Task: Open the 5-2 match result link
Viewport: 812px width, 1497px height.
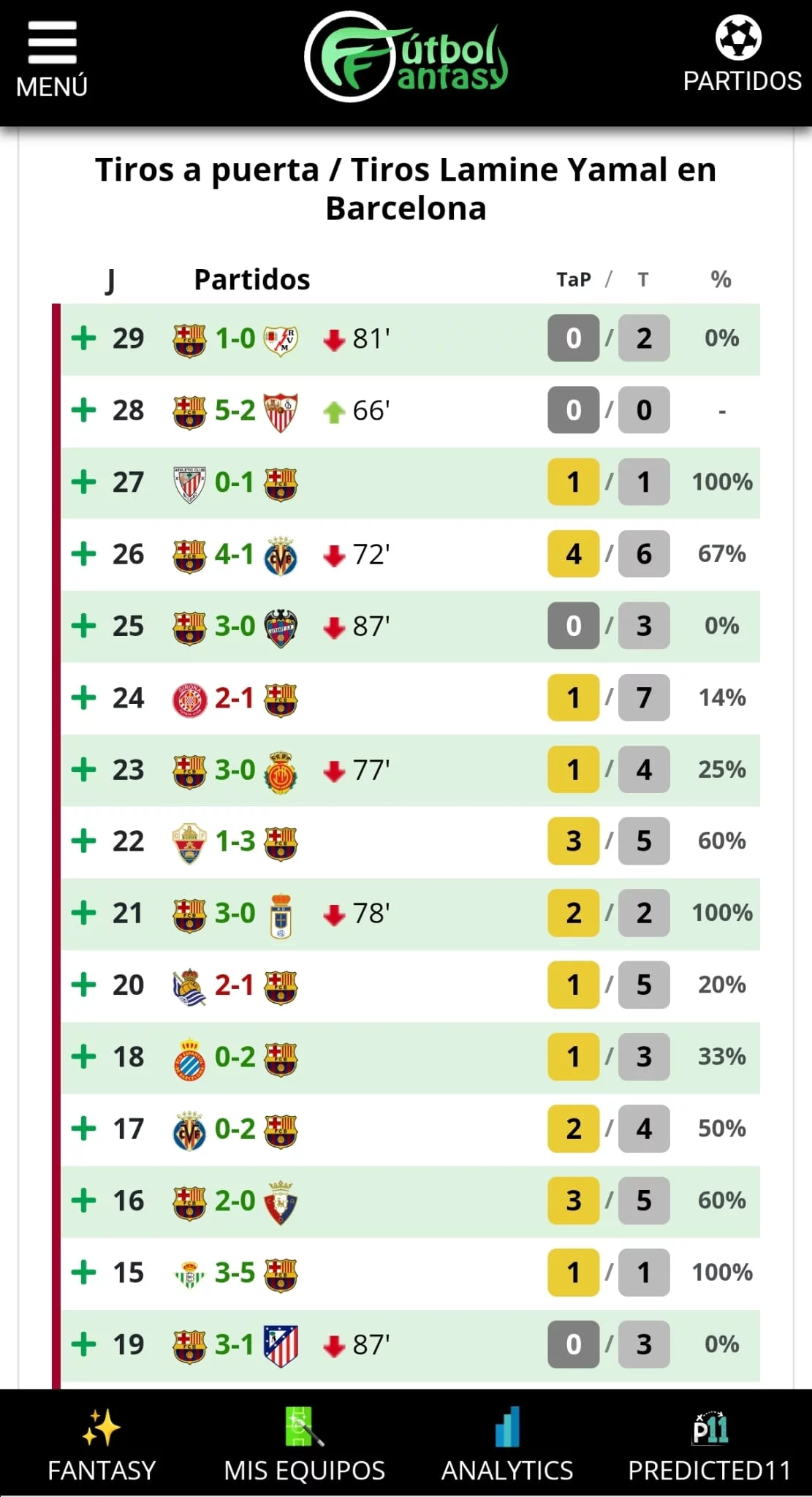Action: pyautogui.click(x=235, y=411)
